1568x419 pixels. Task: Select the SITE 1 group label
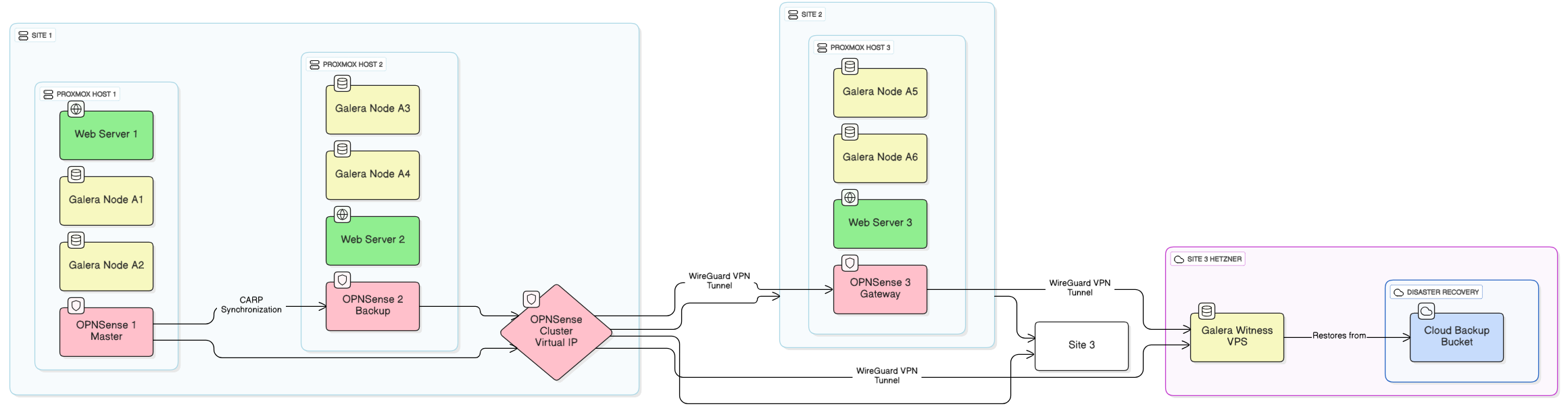(x=35, y=35)
